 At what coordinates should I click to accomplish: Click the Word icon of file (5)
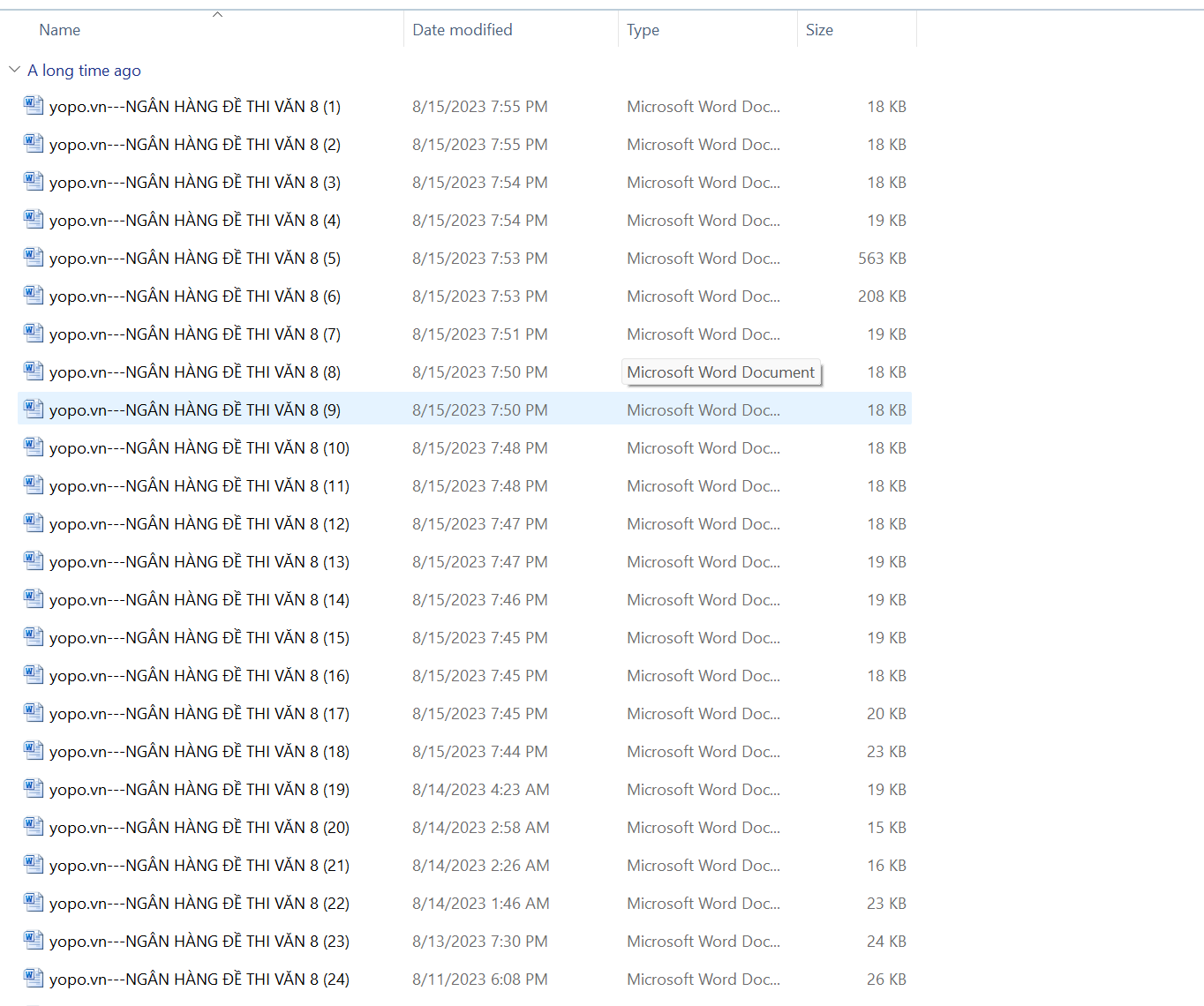(x=34, y=258)
